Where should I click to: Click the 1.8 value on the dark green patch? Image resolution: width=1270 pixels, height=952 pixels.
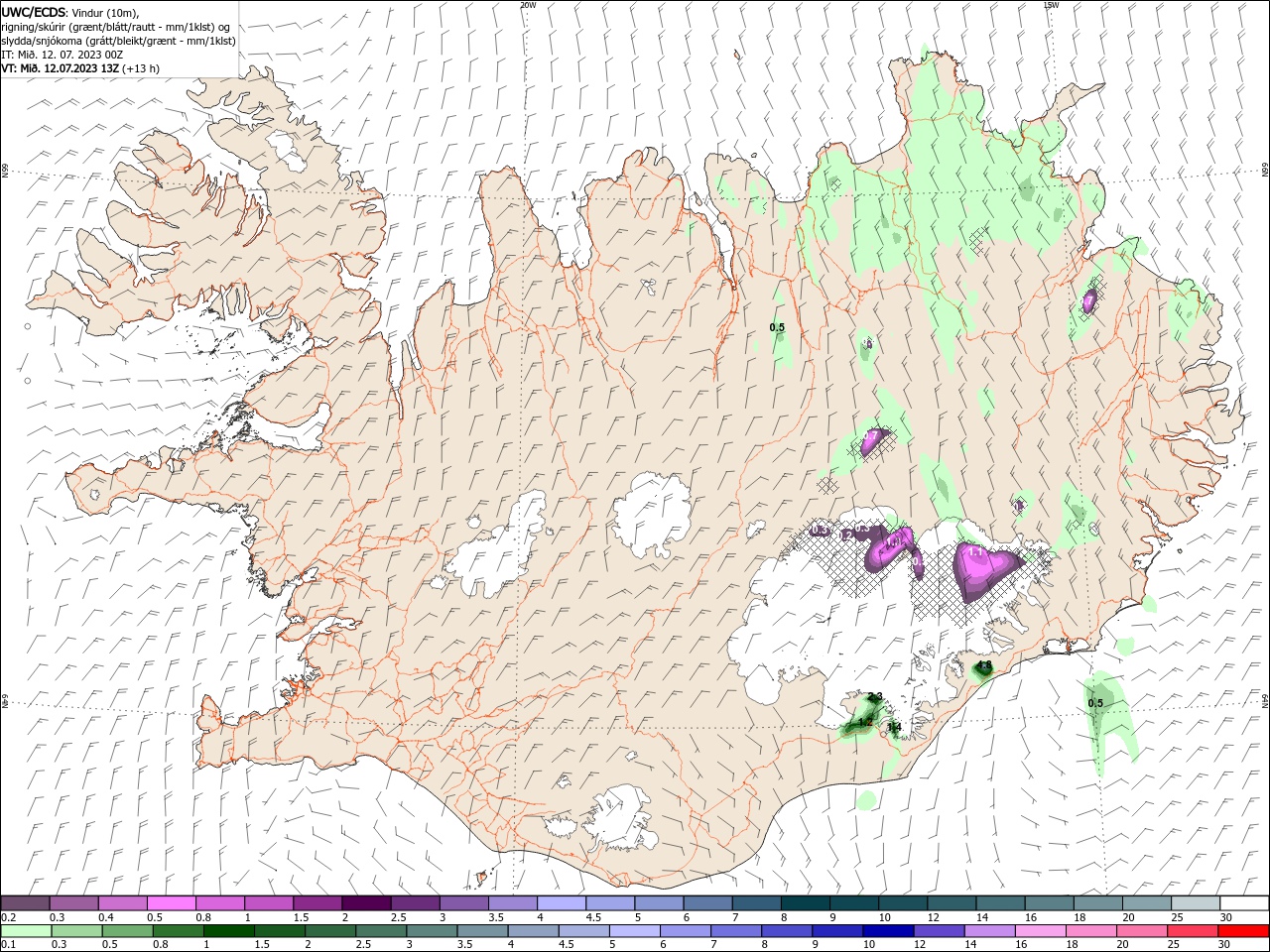984,665
